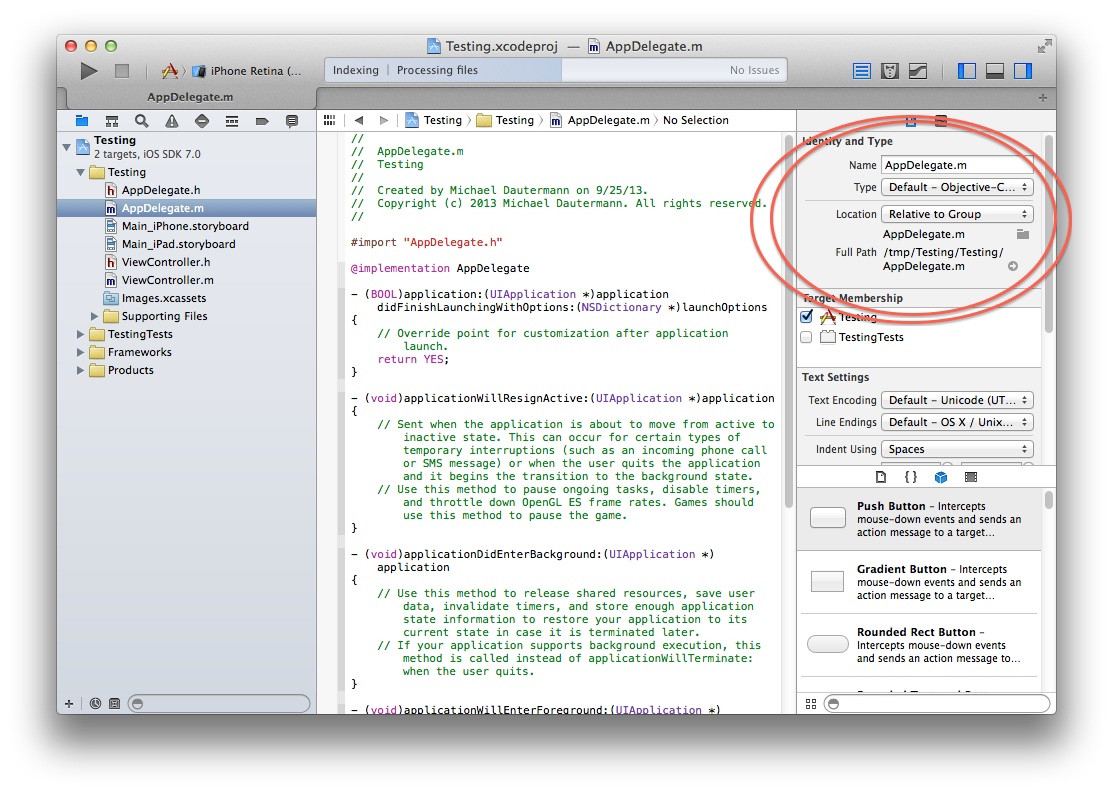Open the Indent Using dropdown
Screen dimensions: 1113x793
pos(957,449)
